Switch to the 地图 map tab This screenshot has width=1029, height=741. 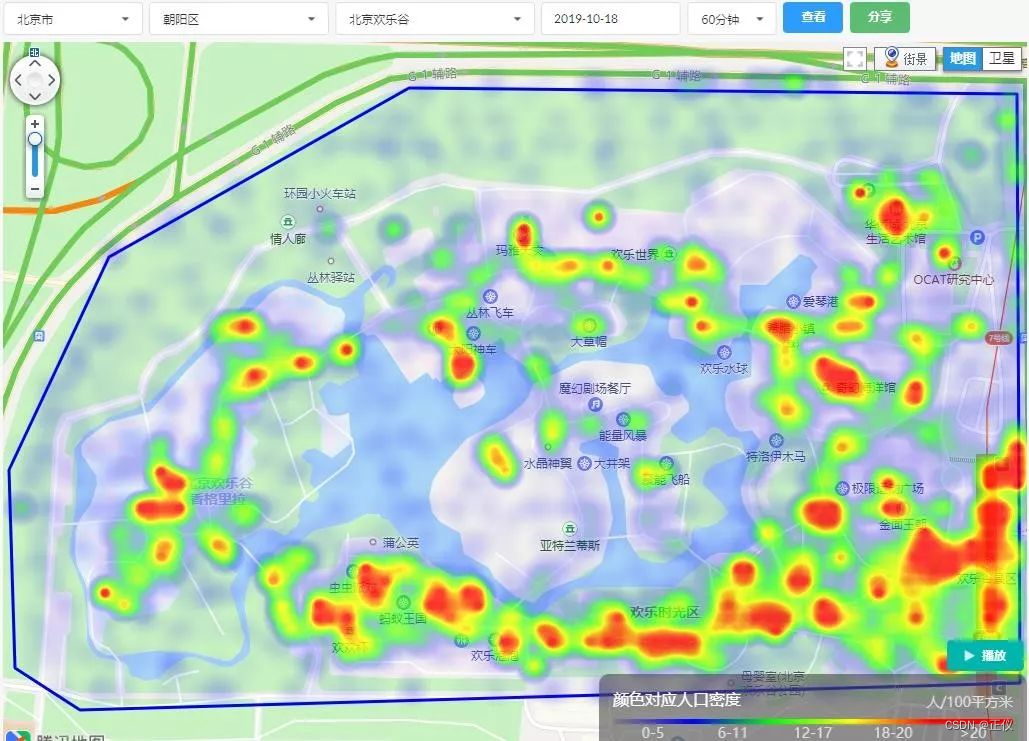click(x=962, y=58)
